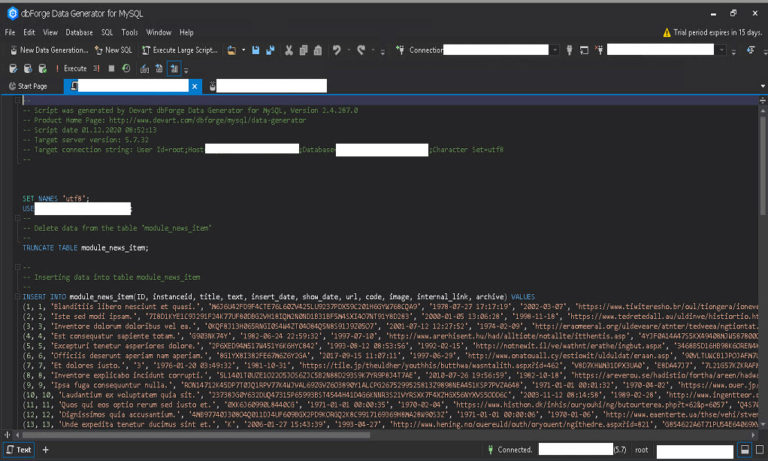
Task: Click the editor split handle
Action: [x=763, y=100]
